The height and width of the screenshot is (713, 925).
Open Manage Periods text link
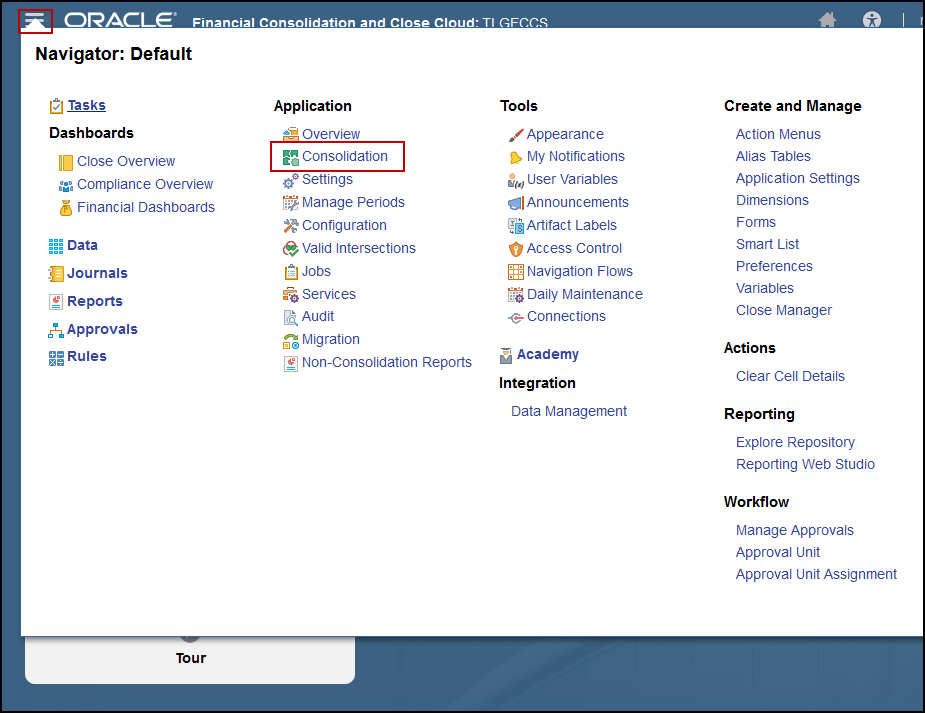pyautogui.click(x=353, y=202)
